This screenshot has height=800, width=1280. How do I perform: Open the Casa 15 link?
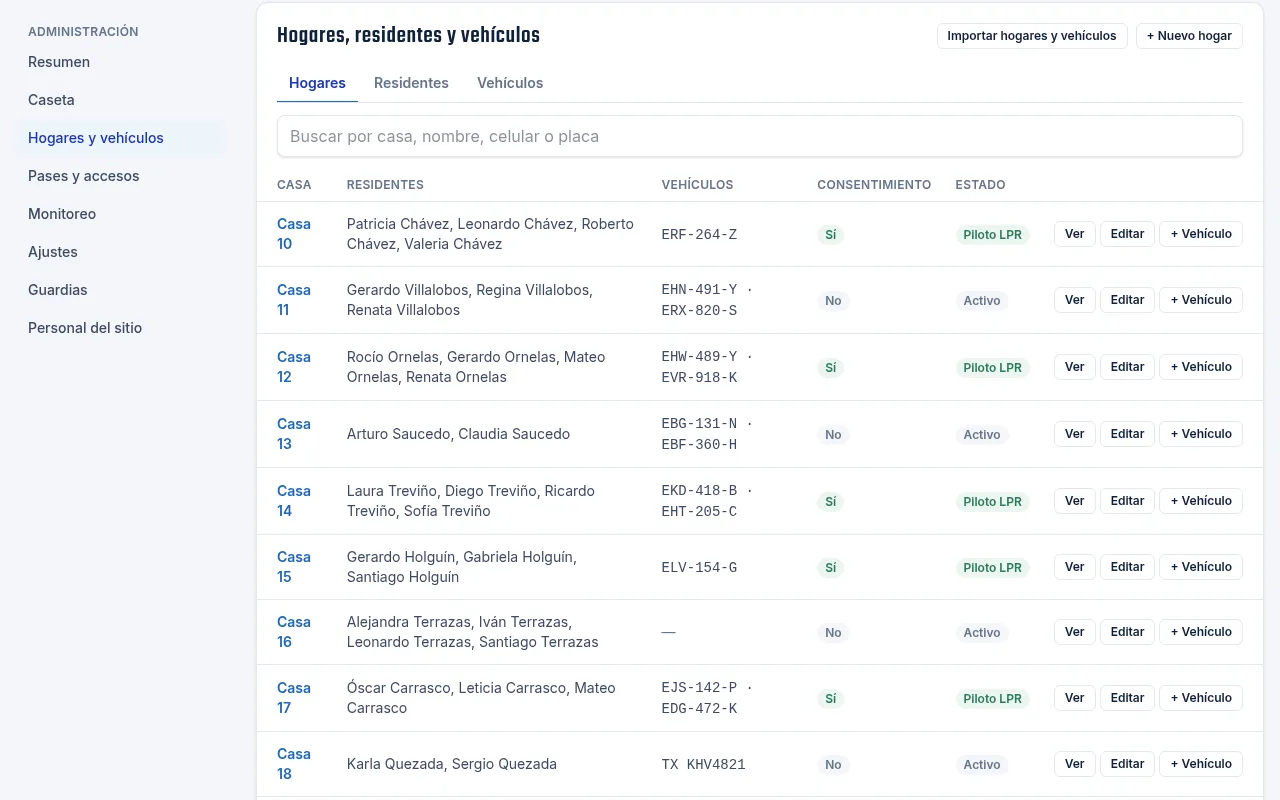pos(294,567)
